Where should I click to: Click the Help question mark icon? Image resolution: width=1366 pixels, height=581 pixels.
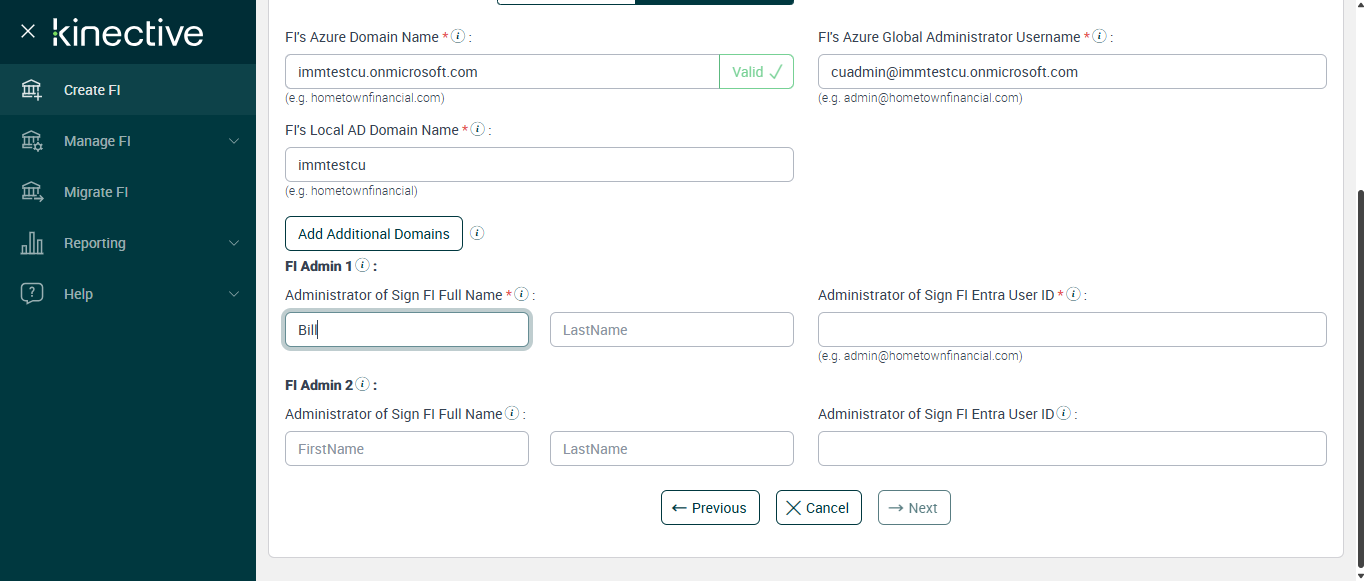point(32,294)
